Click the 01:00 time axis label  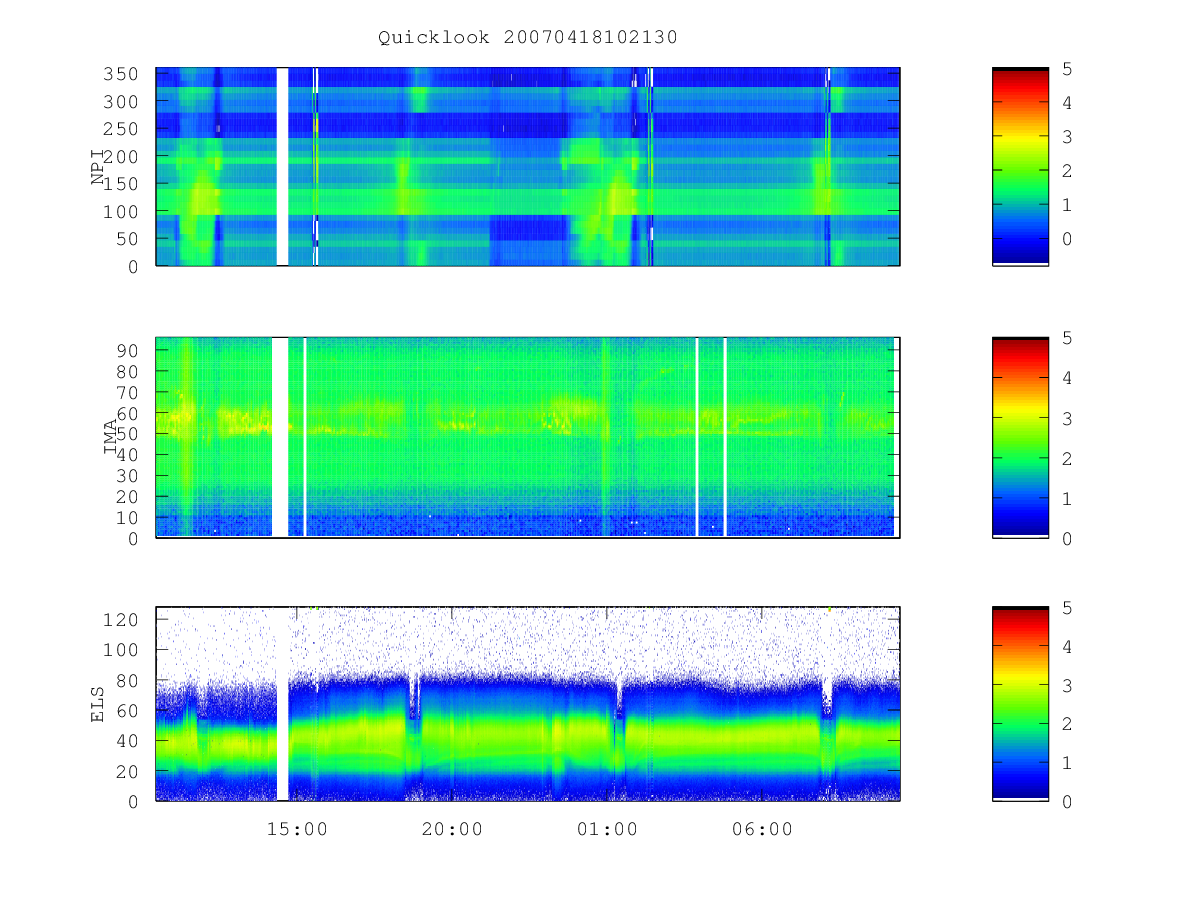click(x=607, y=829)
